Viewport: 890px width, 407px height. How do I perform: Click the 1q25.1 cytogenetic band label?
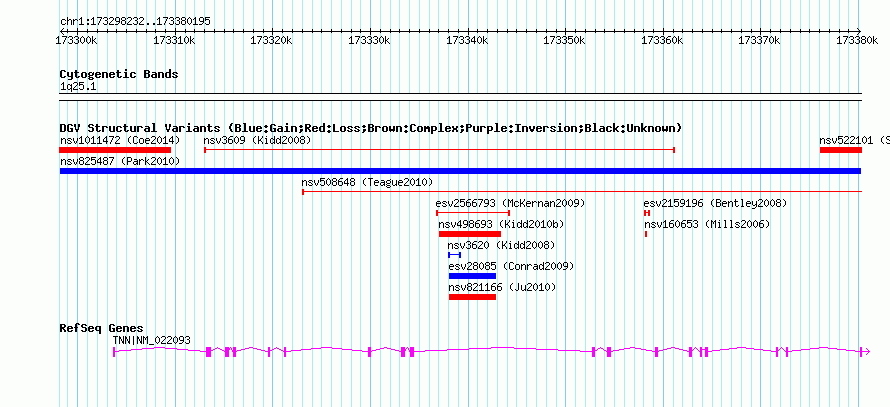pos(78,86)
